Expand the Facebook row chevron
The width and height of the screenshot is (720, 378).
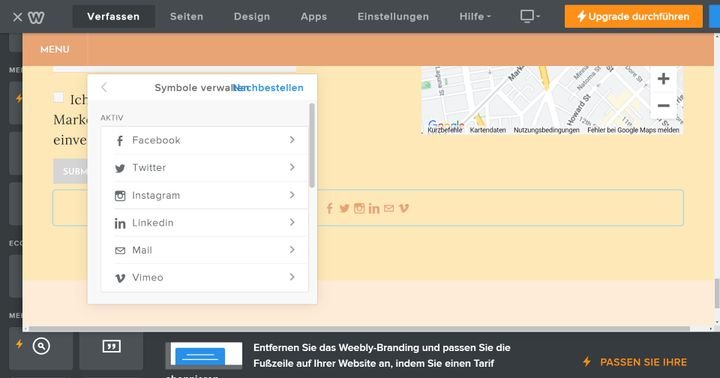292,140
